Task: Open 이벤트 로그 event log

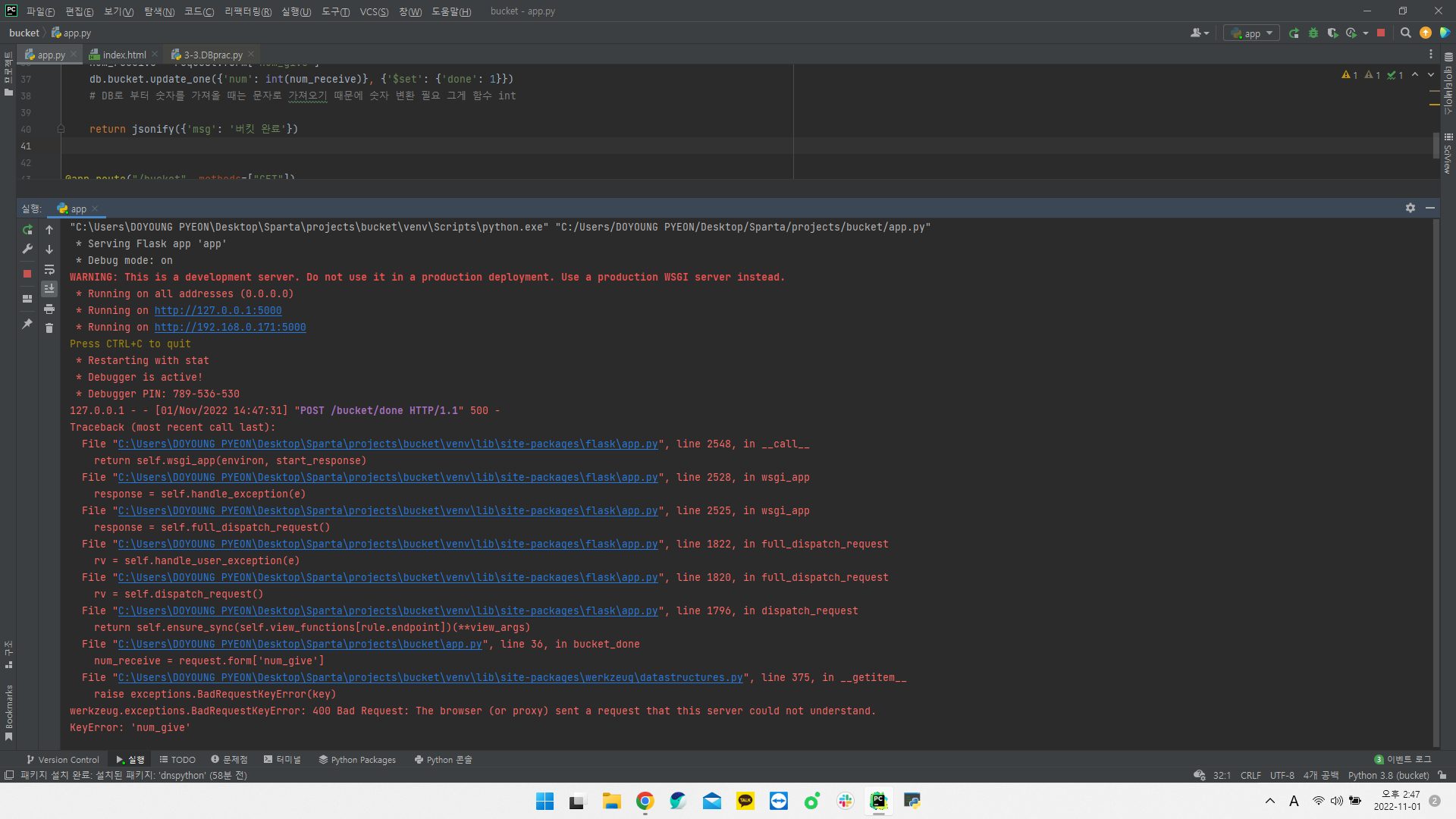Action: coord(1403,759)
